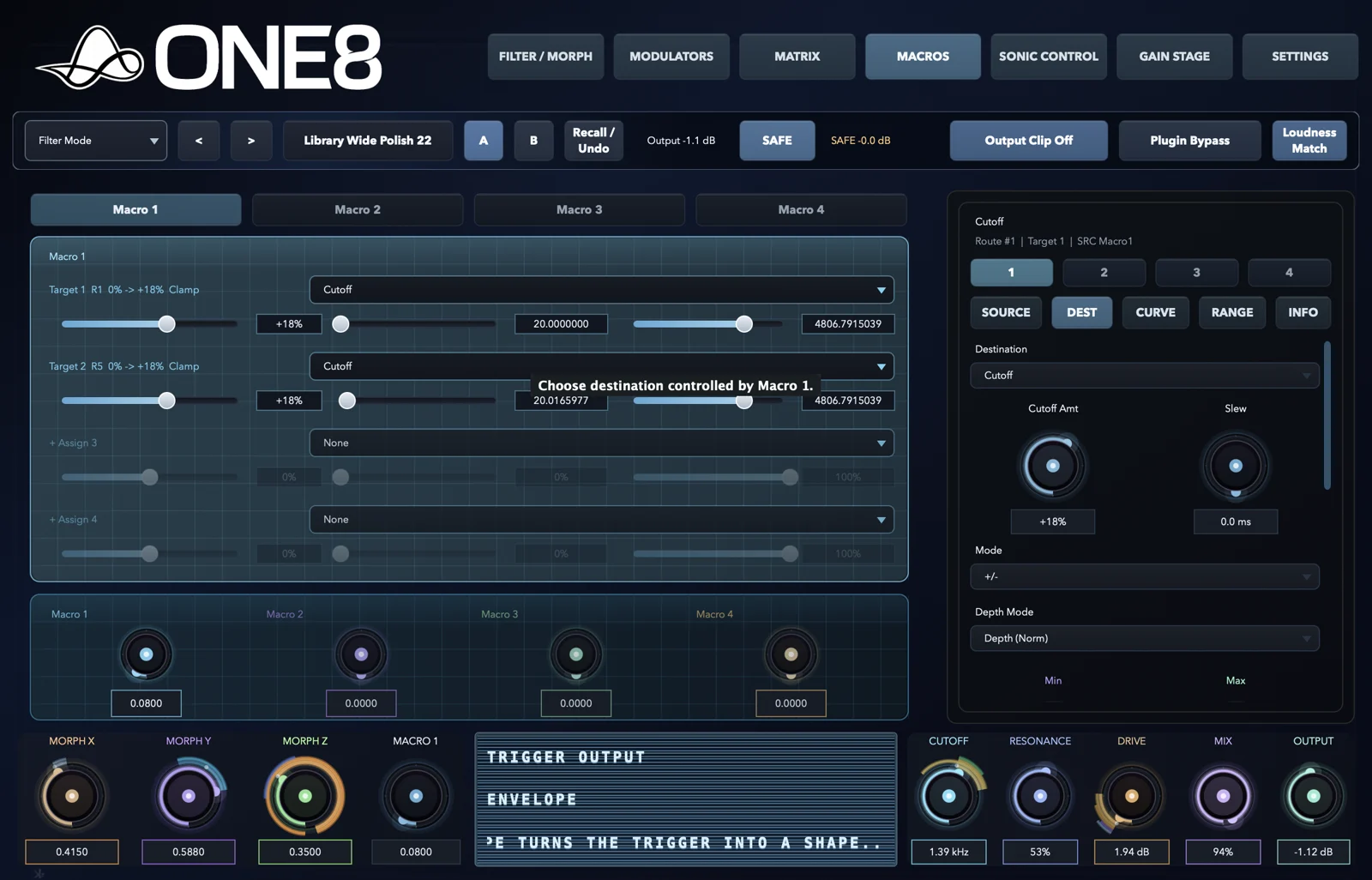Viewport: 1372px width, 880px height.
Task: Switch to the Macro 4 tab
Action: click(801, 209)
